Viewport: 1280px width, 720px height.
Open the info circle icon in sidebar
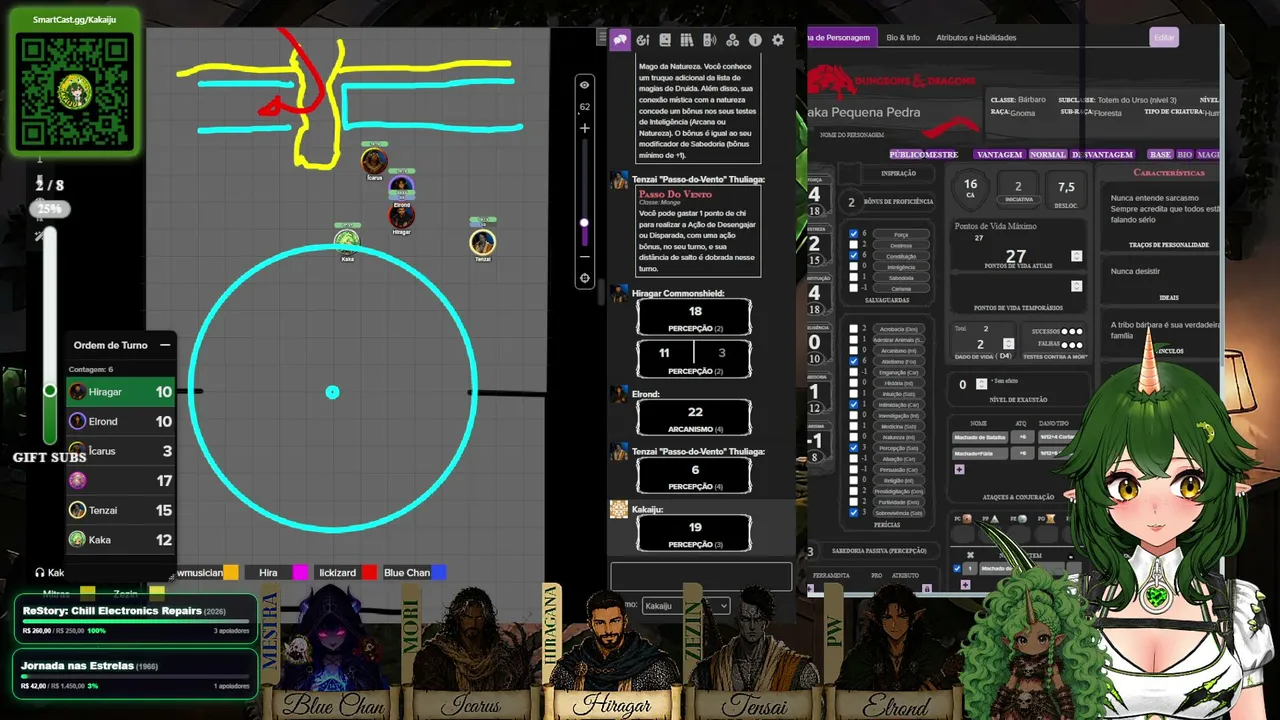(755, 40)
